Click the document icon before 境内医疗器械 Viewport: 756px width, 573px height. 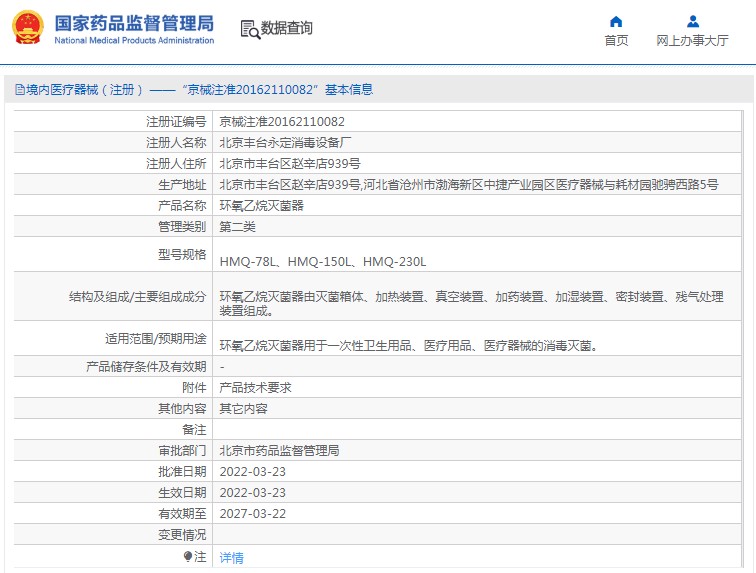click(20, 89)
